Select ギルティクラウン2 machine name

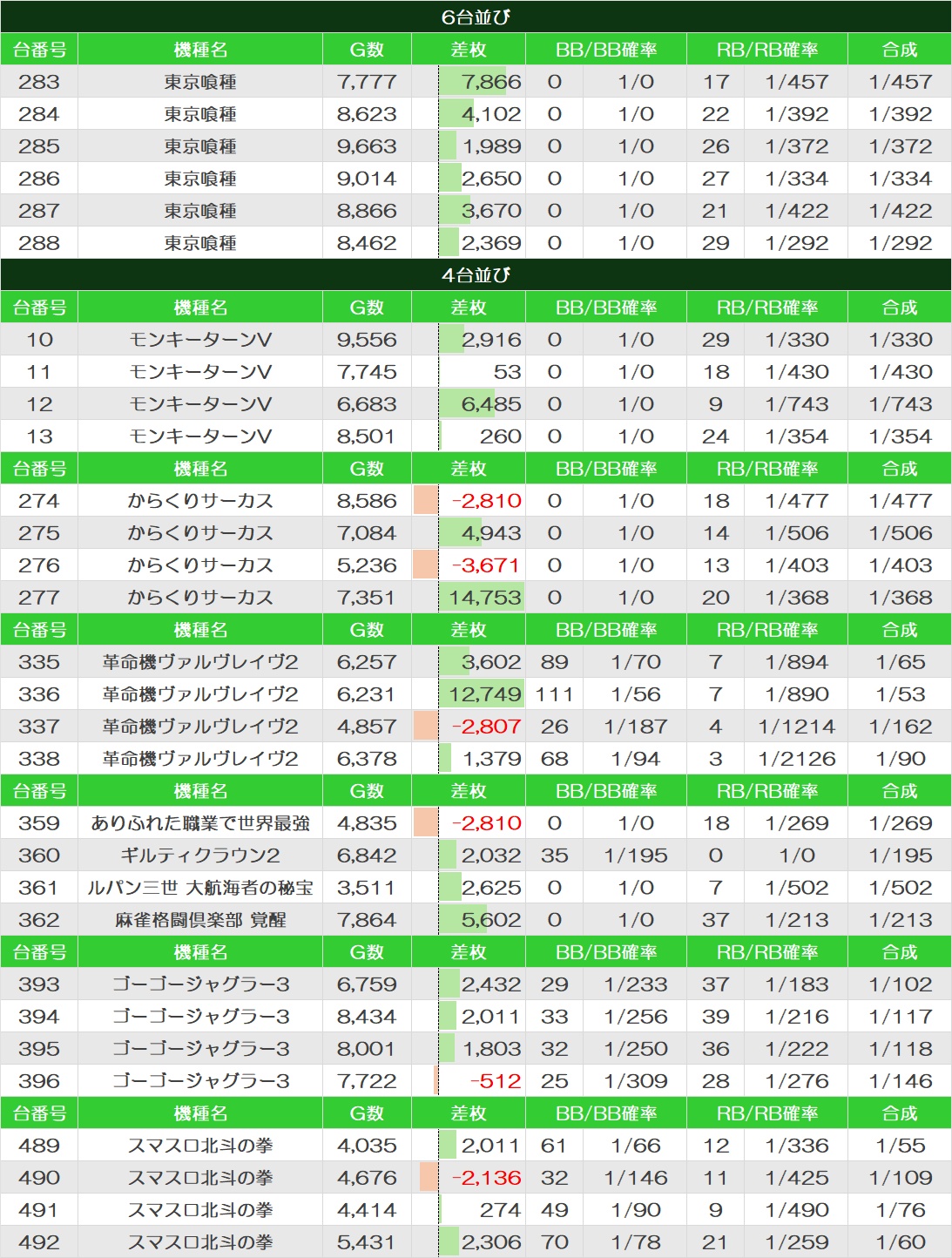point(200,856)
